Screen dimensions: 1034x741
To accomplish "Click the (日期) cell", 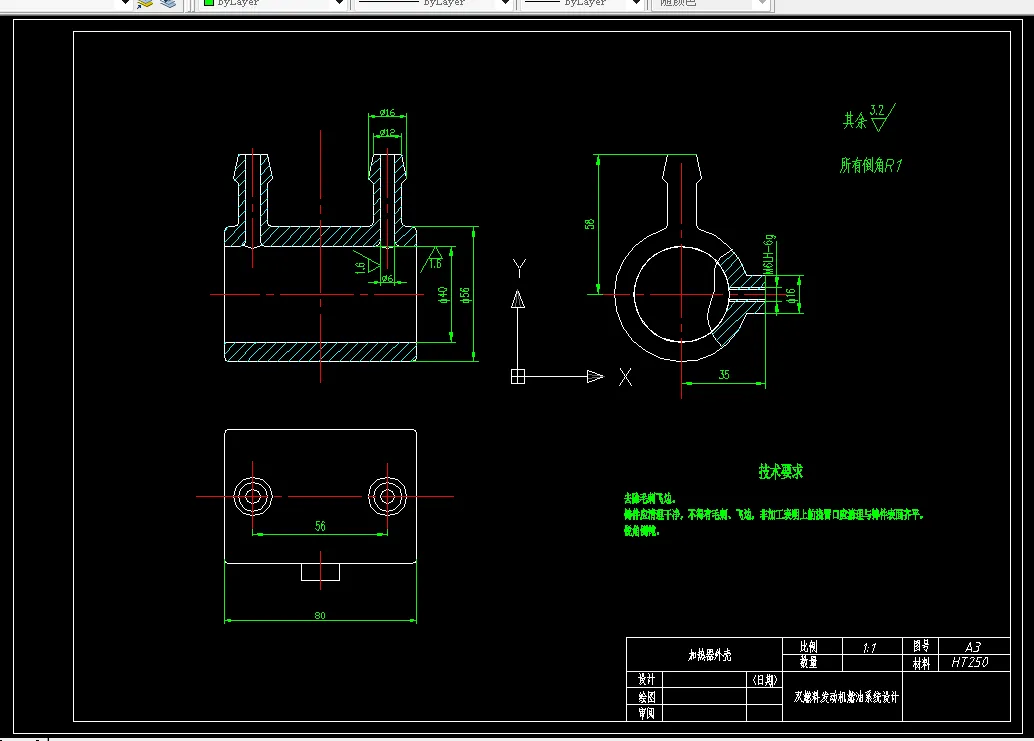I will (x=764, y=680).
